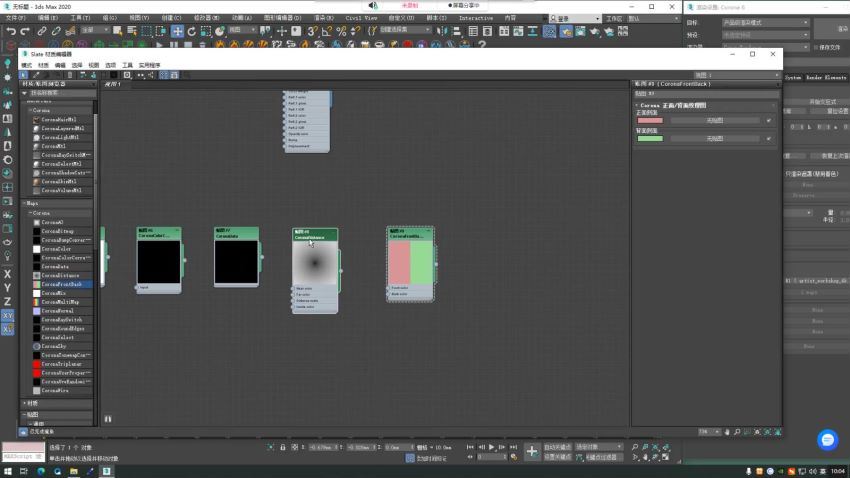This screenshot has height=478, width=850.
Task: Toggle the back color map checkbox
Action: [769, 139]
